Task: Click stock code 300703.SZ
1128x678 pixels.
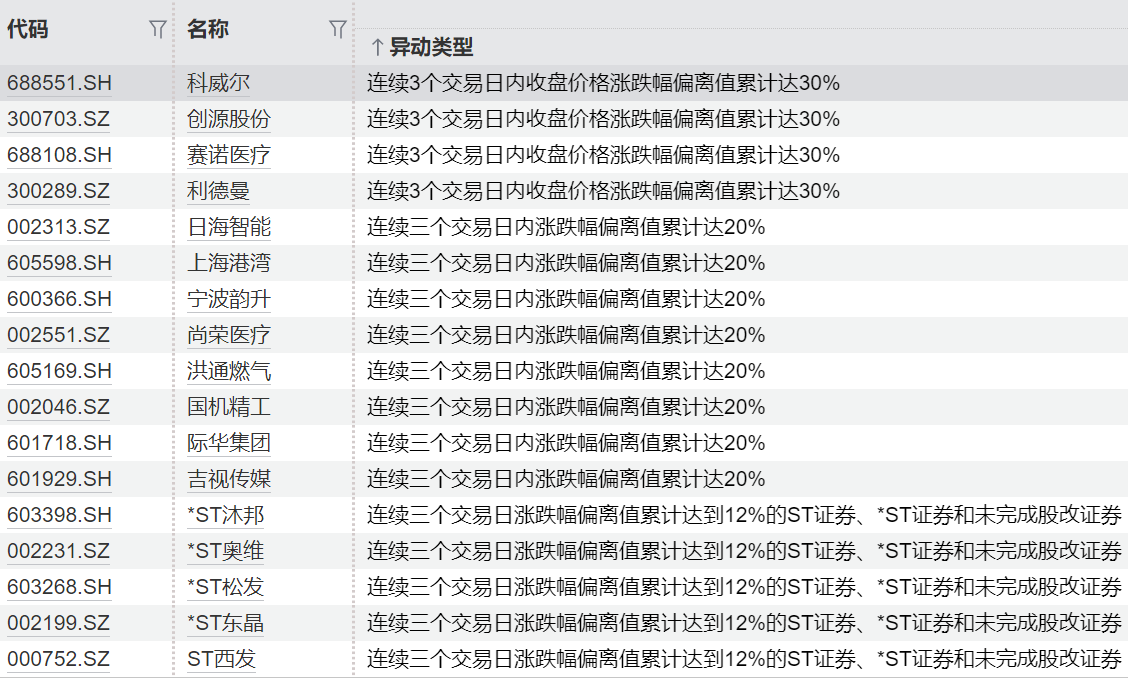Action: (x=58, y=119)
